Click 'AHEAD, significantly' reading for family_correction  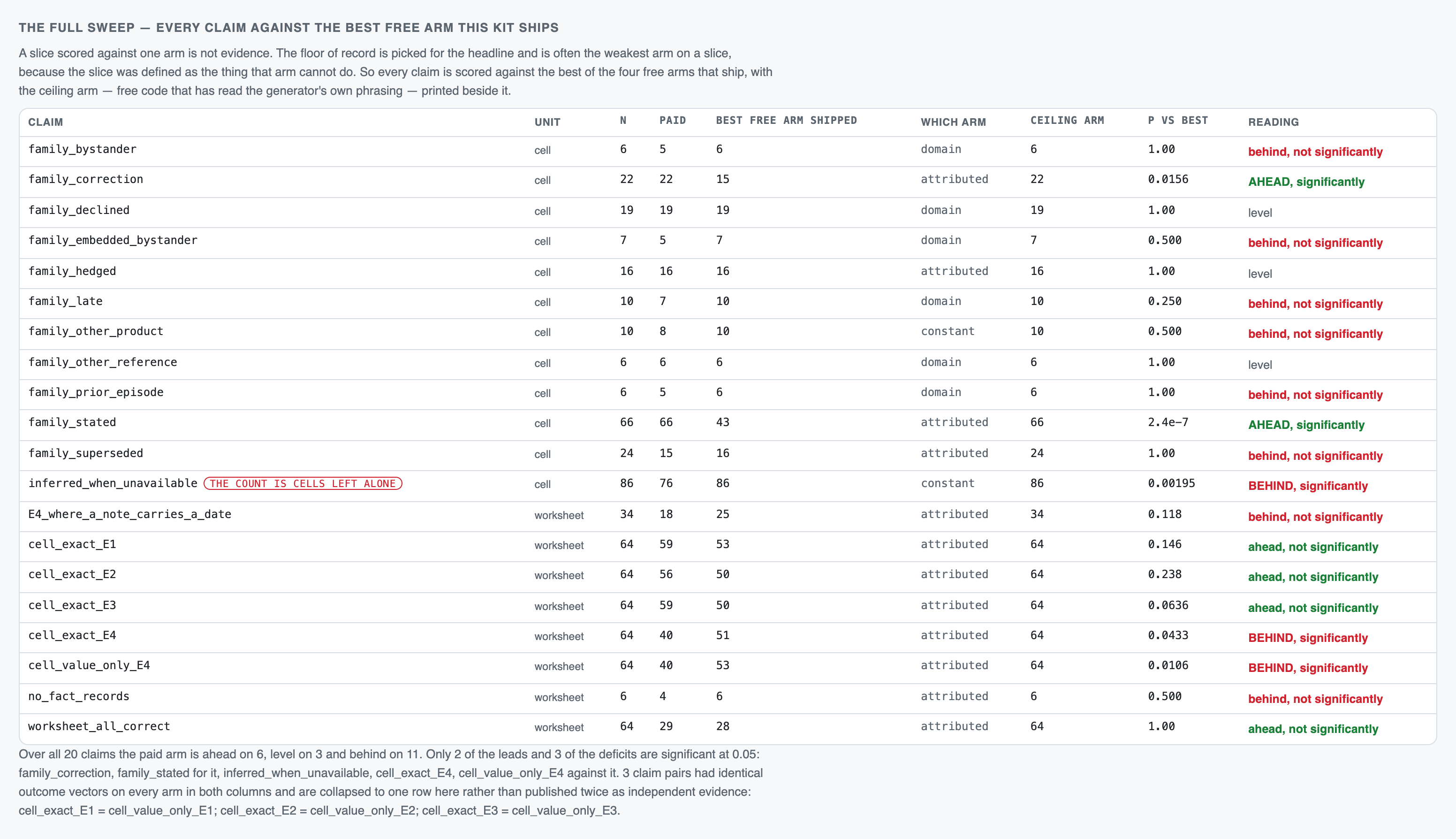[1306, 182]
